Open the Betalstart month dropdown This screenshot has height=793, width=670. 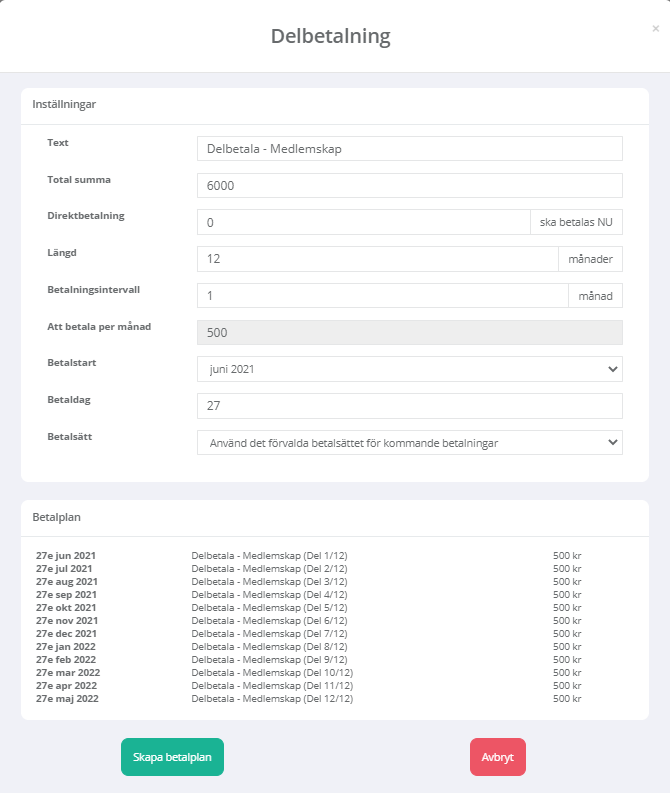(x=409, y=369)
